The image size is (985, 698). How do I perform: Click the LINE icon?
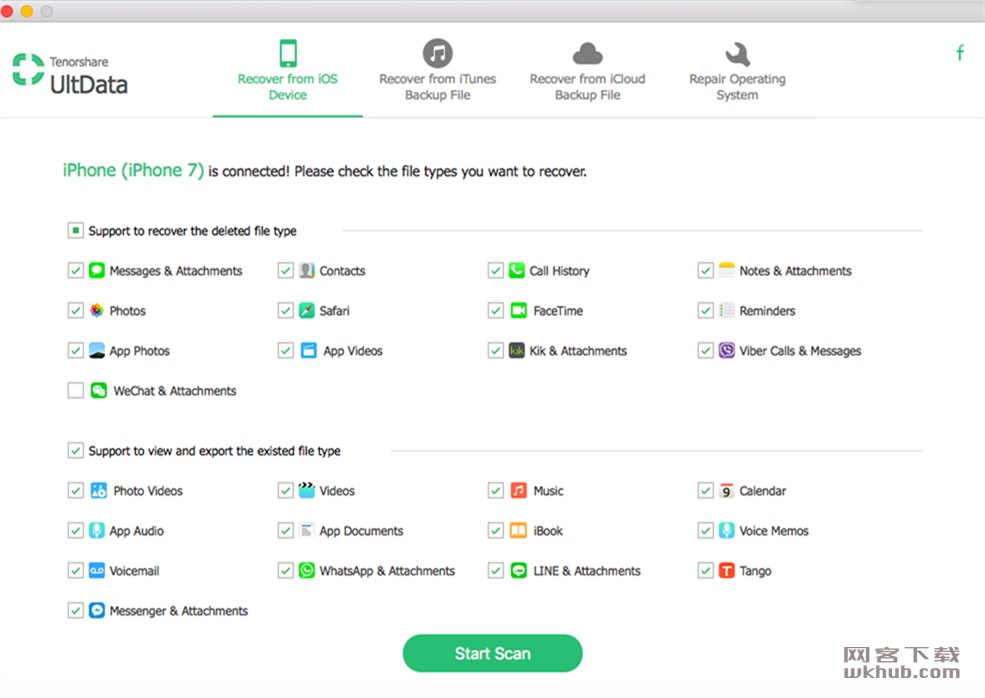[x=518, y=570]
